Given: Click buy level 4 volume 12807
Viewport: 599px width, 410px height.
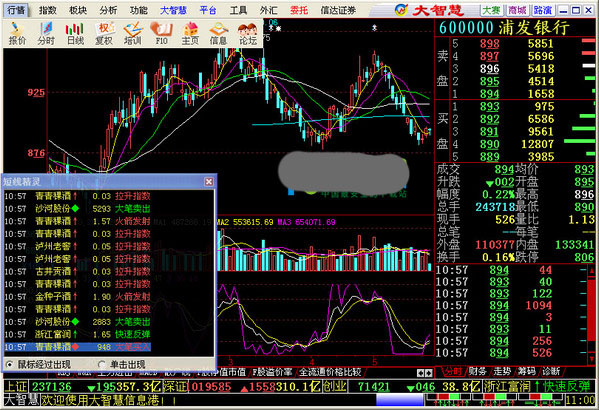Looking at the screenshot, I should (x=537, y=144).
